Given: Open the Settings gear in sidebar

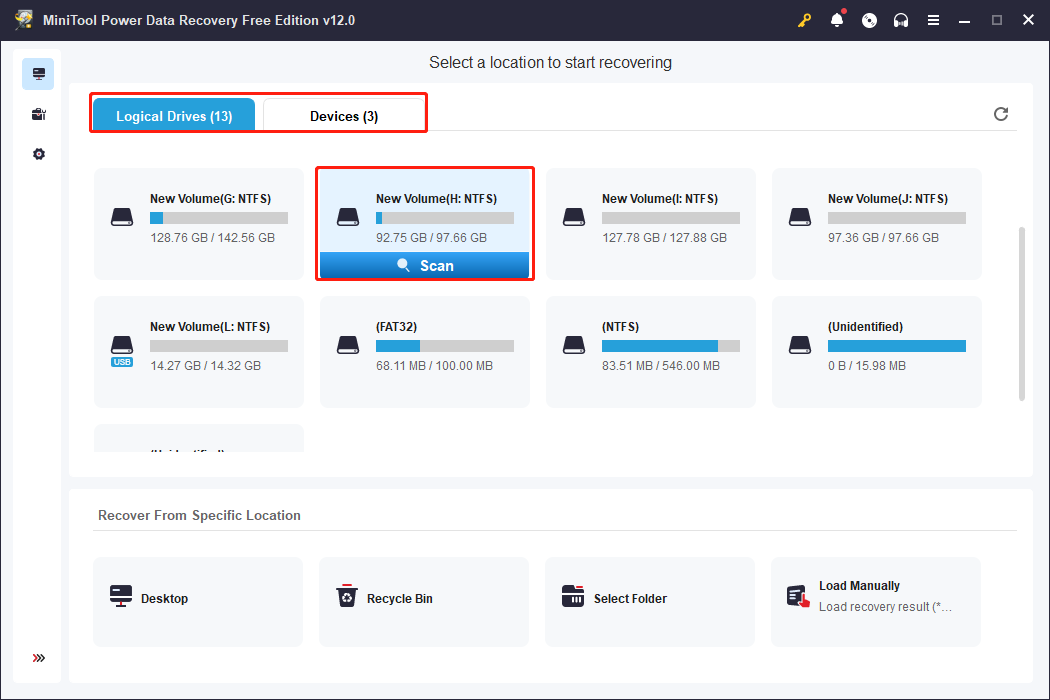Looking at the screenshot, I should pos(39,154).
